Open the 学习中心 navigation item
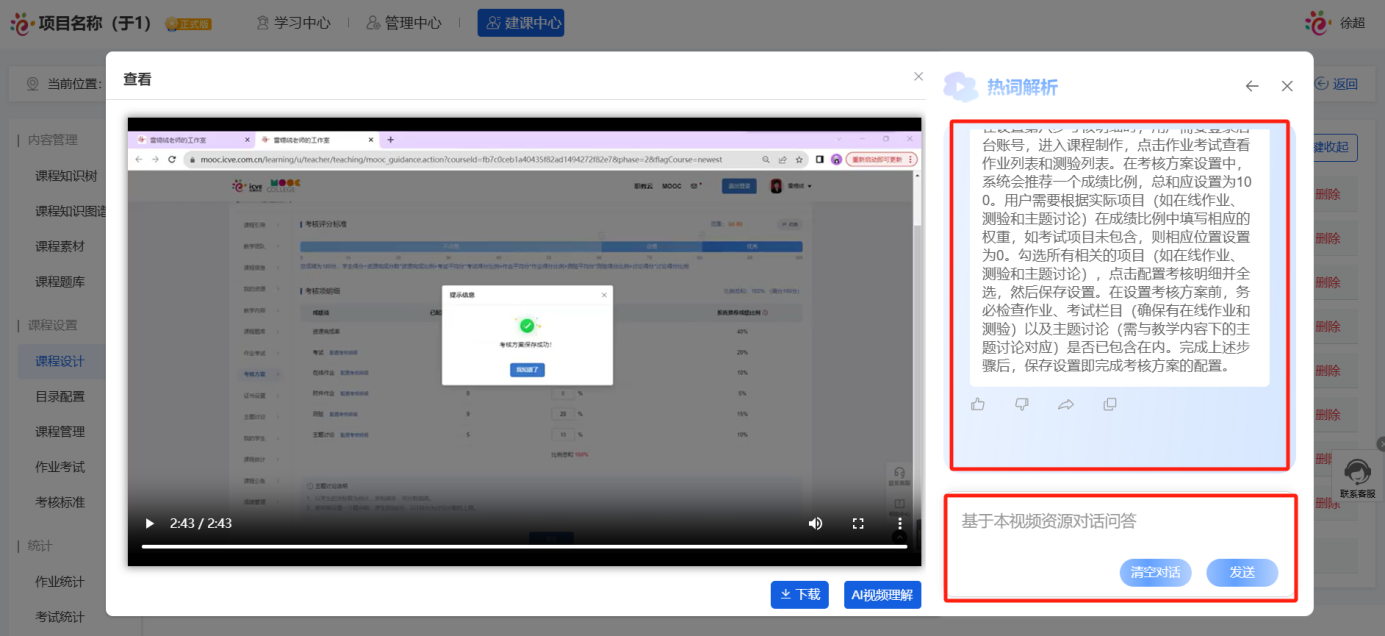Viewport: 1385px width, 636px height. tap(294, 21)
